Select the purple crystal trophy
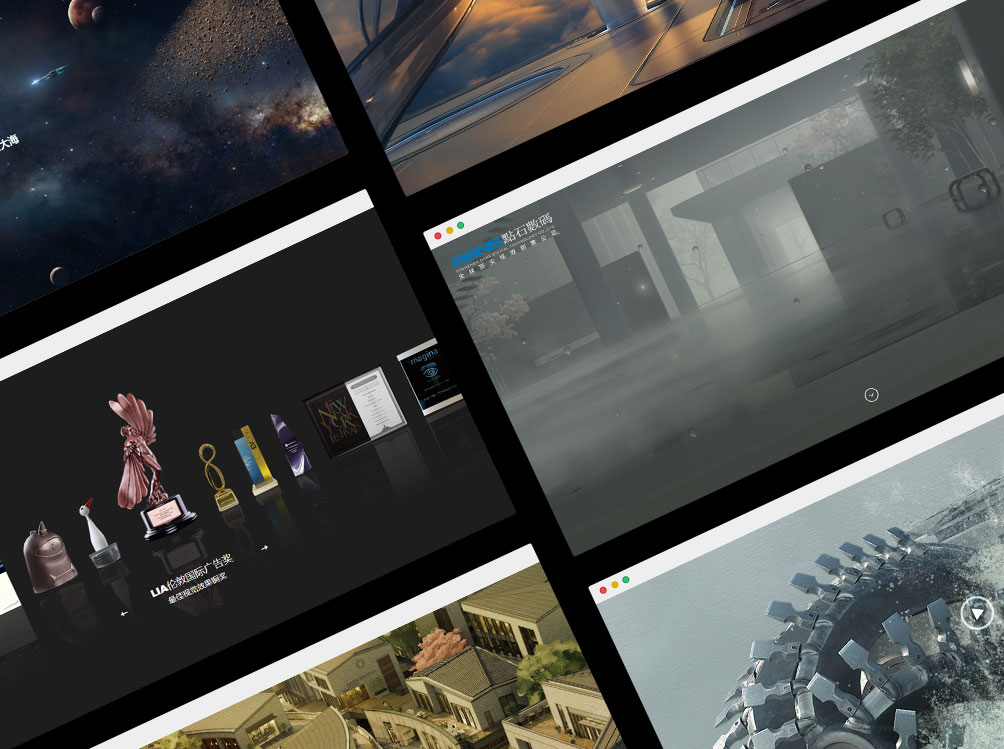 pyautogui.click(x=286, y=446)
